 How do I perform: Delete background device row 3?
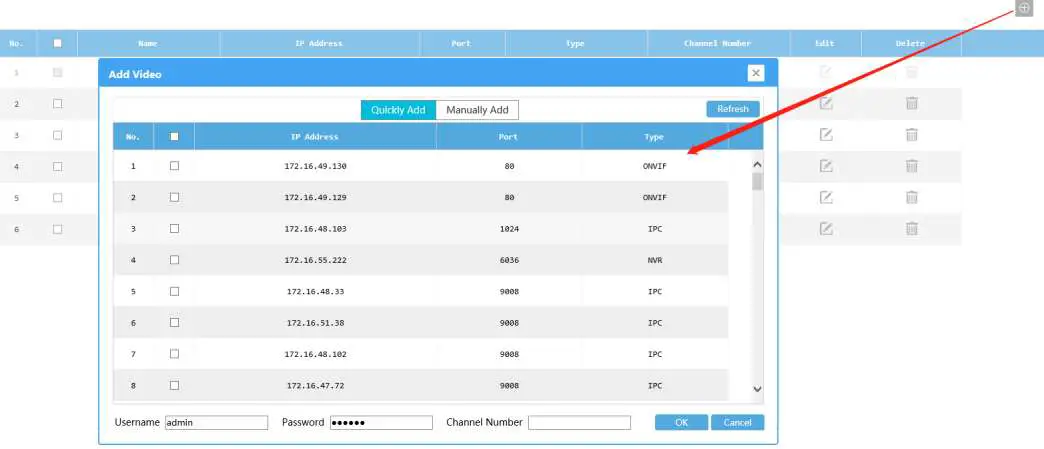point(912,135)
